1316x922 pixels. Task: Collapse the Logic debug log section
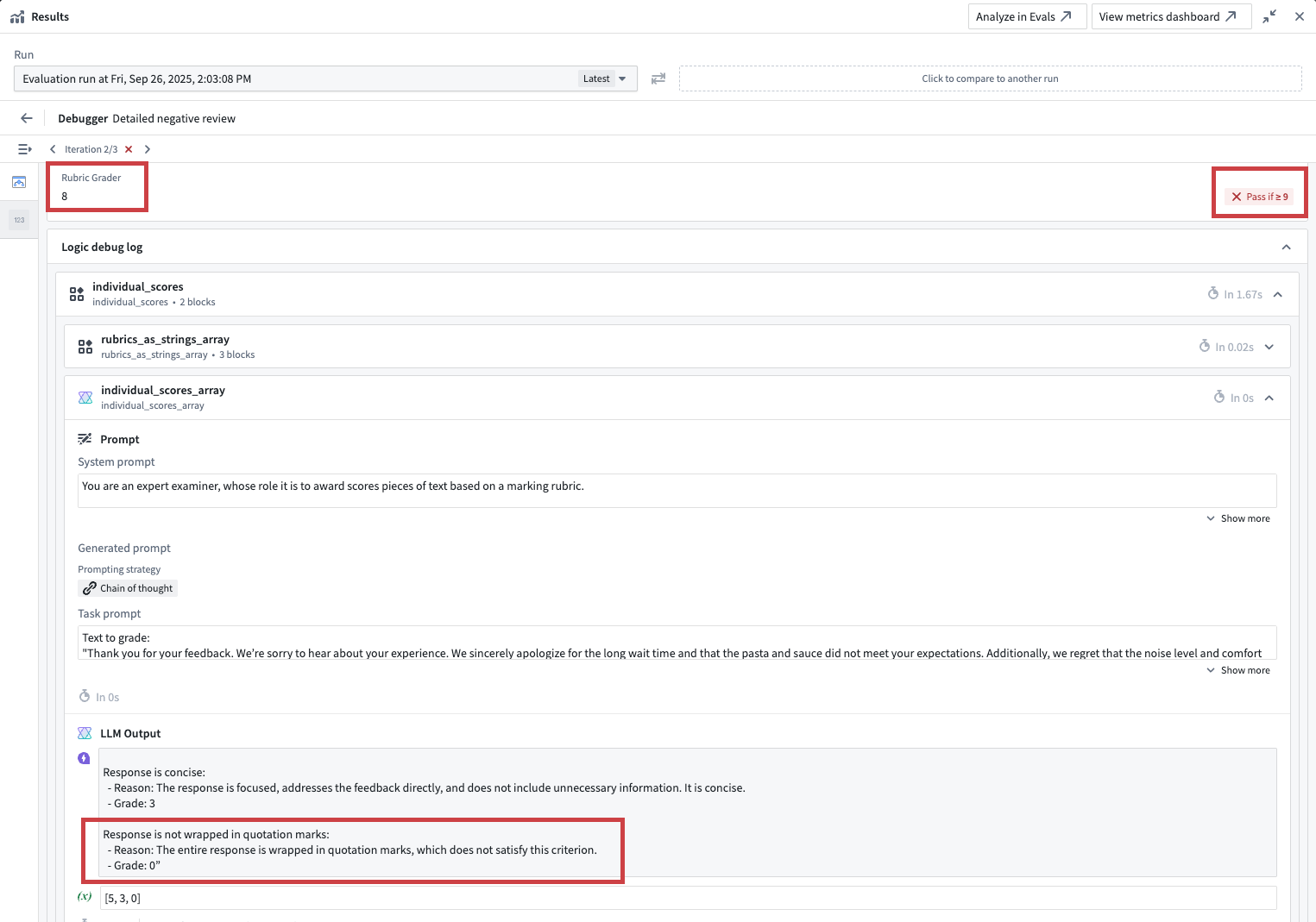(1286, 247)
